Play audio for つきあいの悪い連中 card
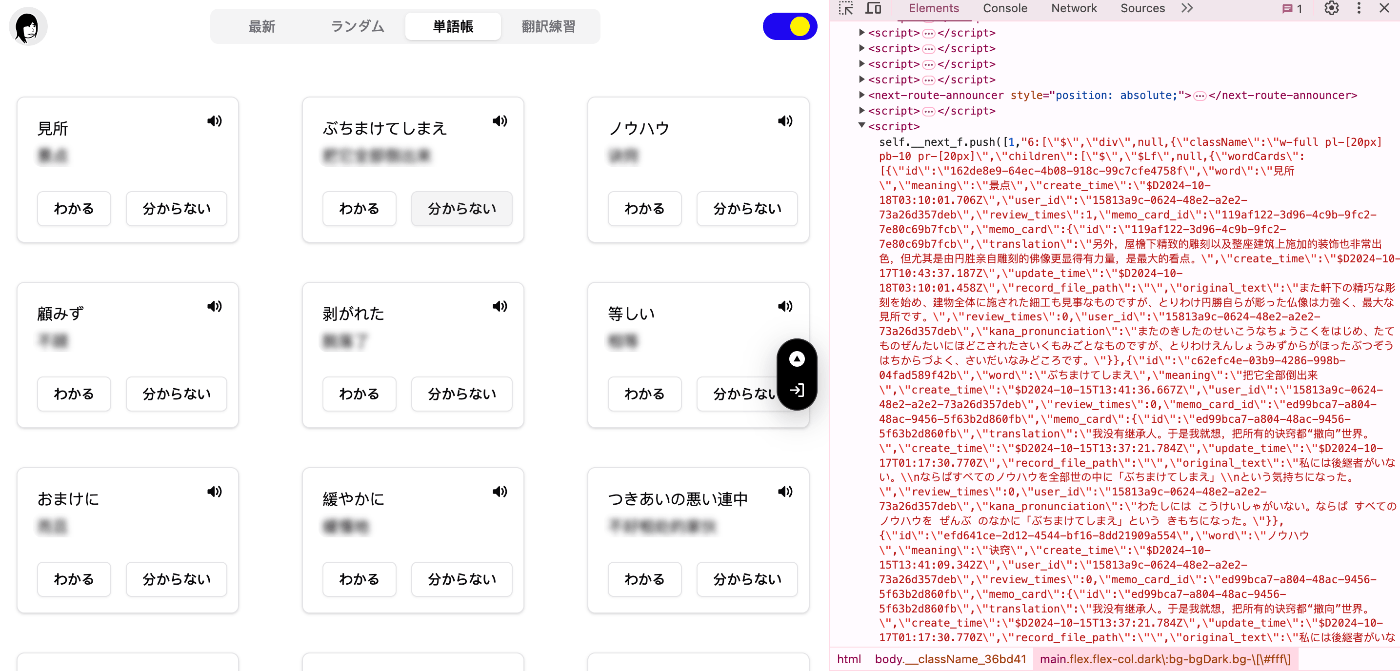Viewport: 1400px width, 671px height. pyautogui.click(x=785, y=491)
